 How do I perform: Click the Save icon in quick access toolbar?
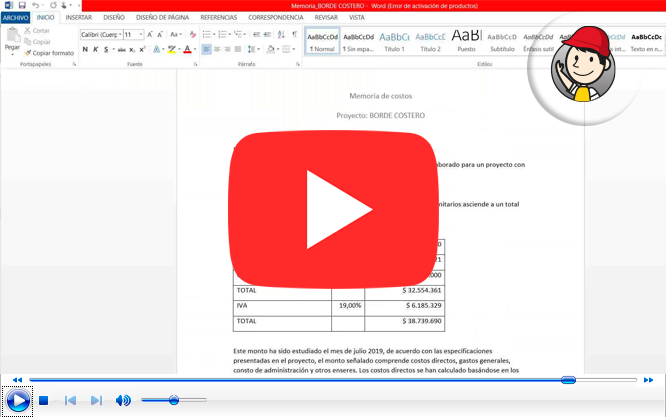tap(22, 6)
